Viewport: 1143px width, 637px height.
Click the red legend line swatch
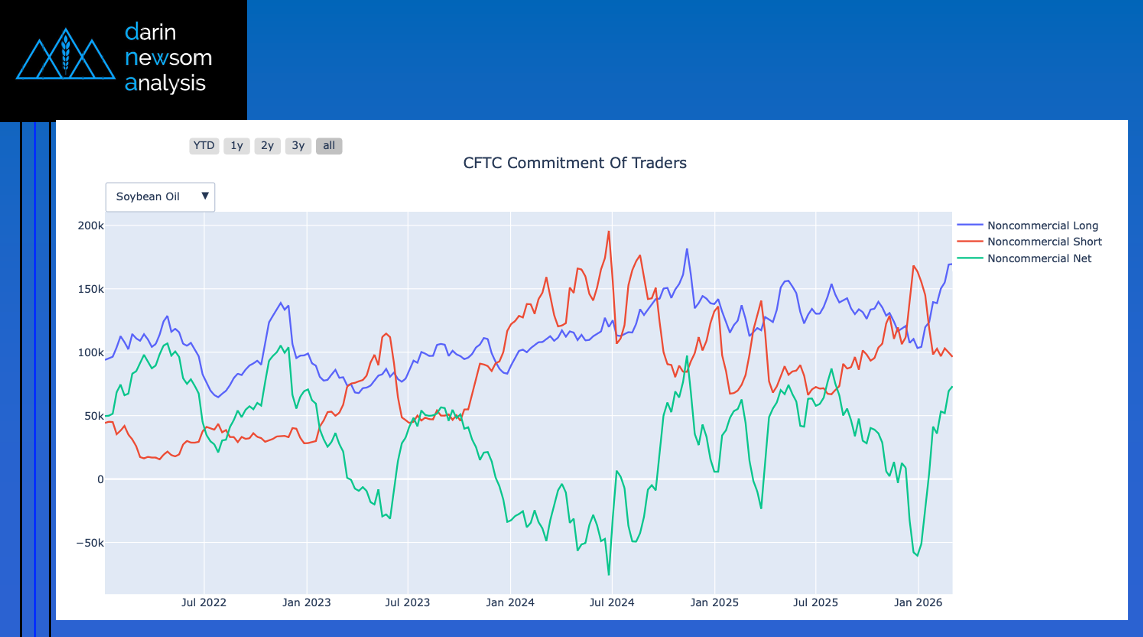[970, 242]
